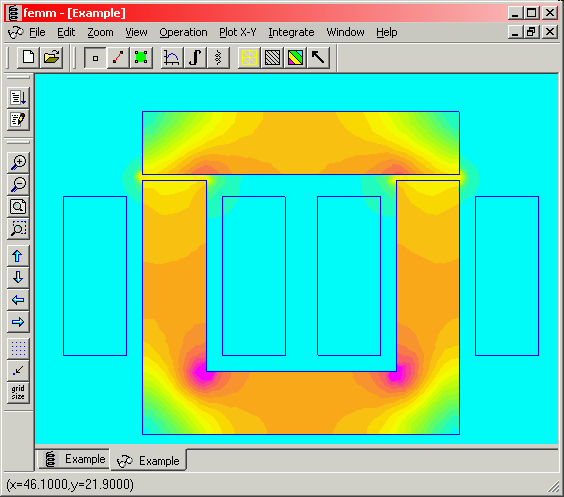
Task: Click the list-with-down-arrow sidebar icon
Action: pyautogui.click(x=18, y=97)
